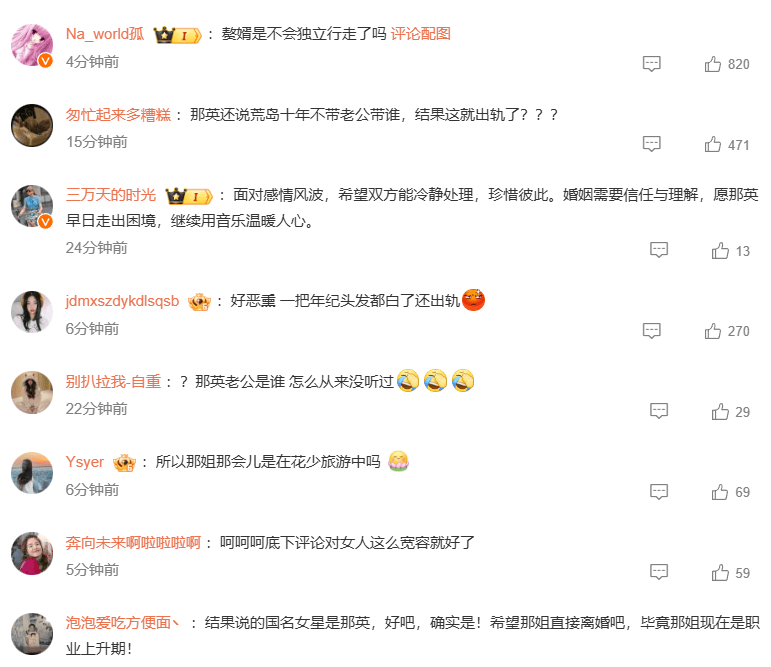Reply to jdmxszdykdlsqsb's comment
Viewport: 771px width, 667px height.
pyautogui.click(x=652, y=331)
